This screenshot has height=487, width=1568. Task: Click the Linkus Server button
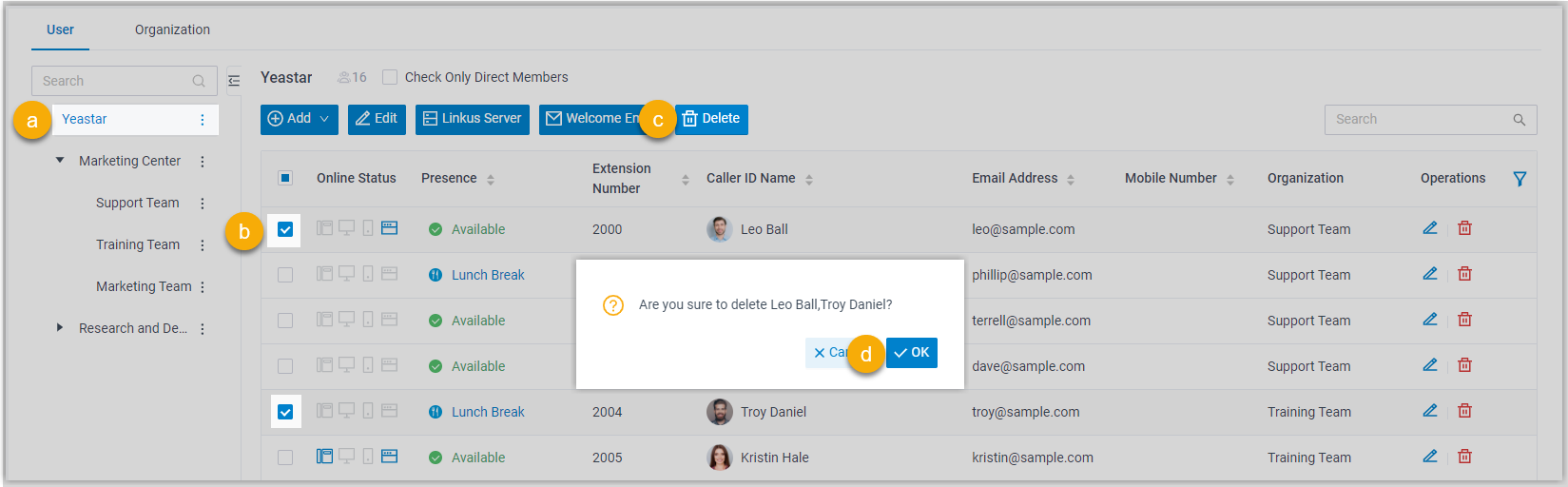(473, 119)
